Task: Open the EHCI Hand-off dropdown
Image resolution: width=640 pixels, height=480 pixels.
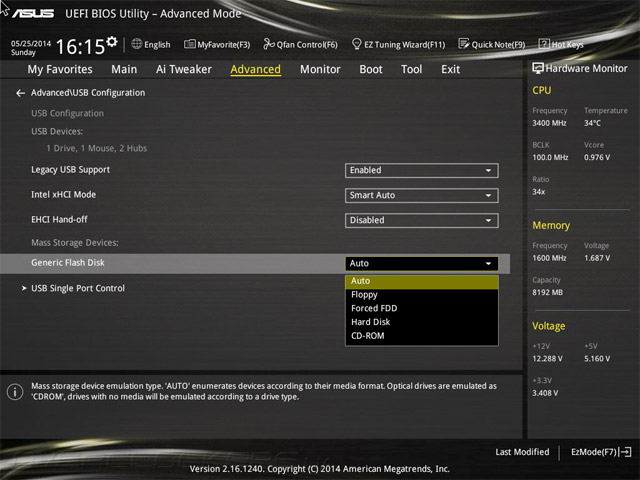Action: pos(422,220)
